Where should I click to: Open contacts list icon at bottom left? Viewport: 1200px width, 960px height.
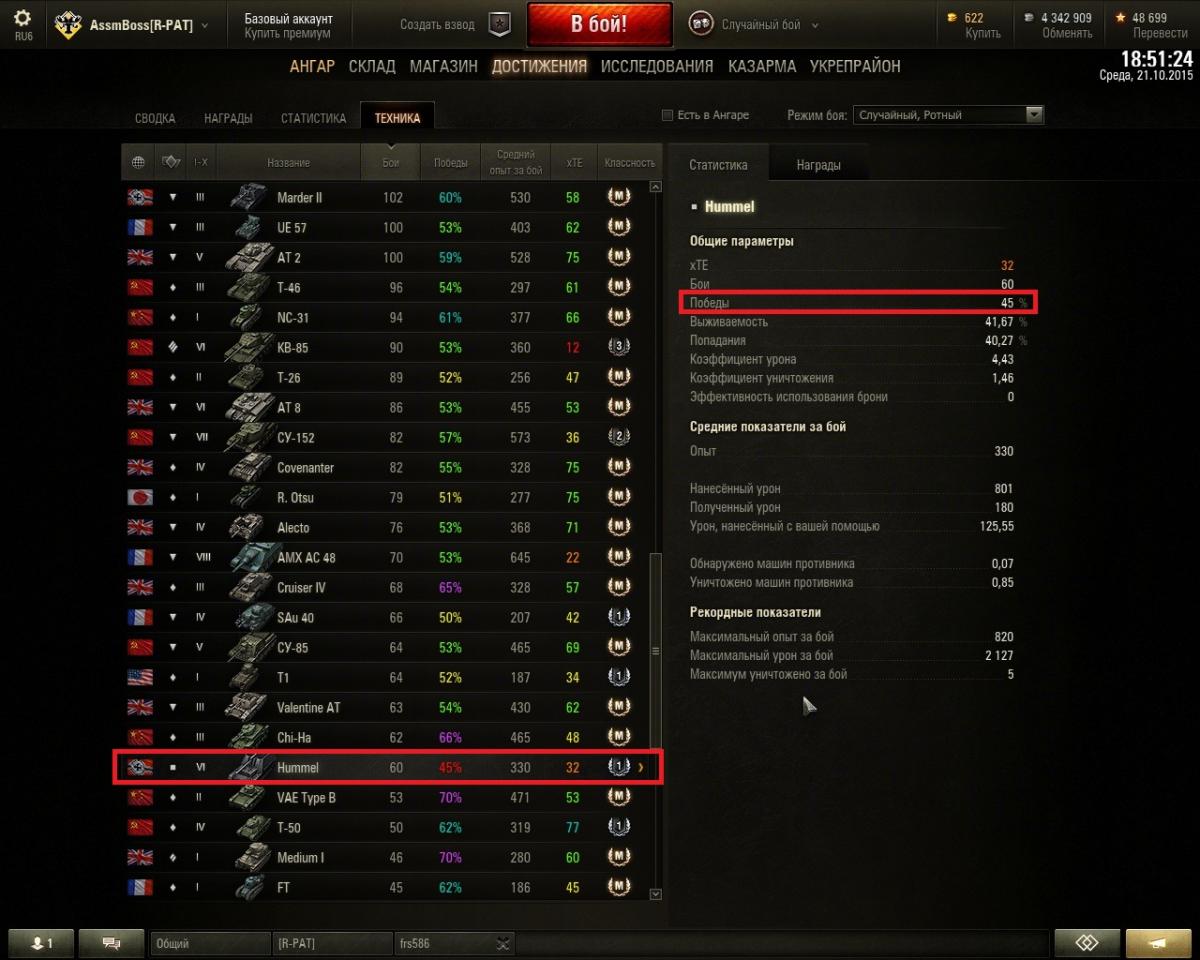pos(40,943)
